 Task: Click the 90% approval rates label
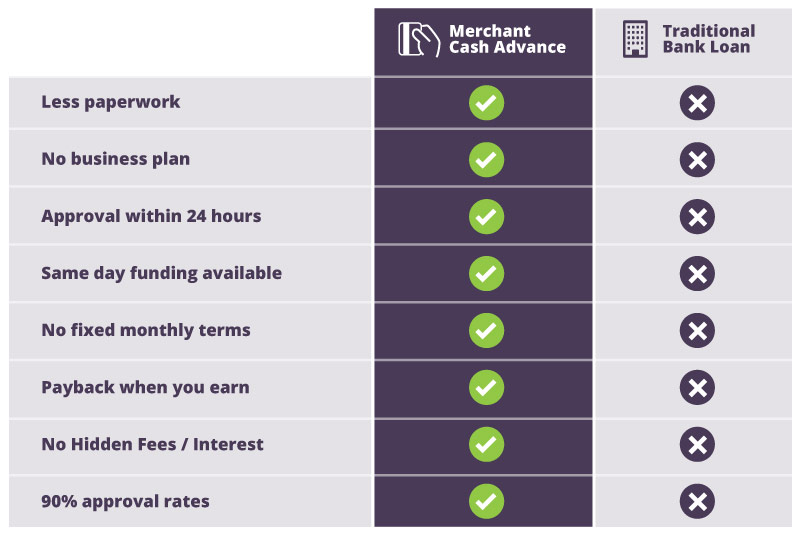[125, 501]
